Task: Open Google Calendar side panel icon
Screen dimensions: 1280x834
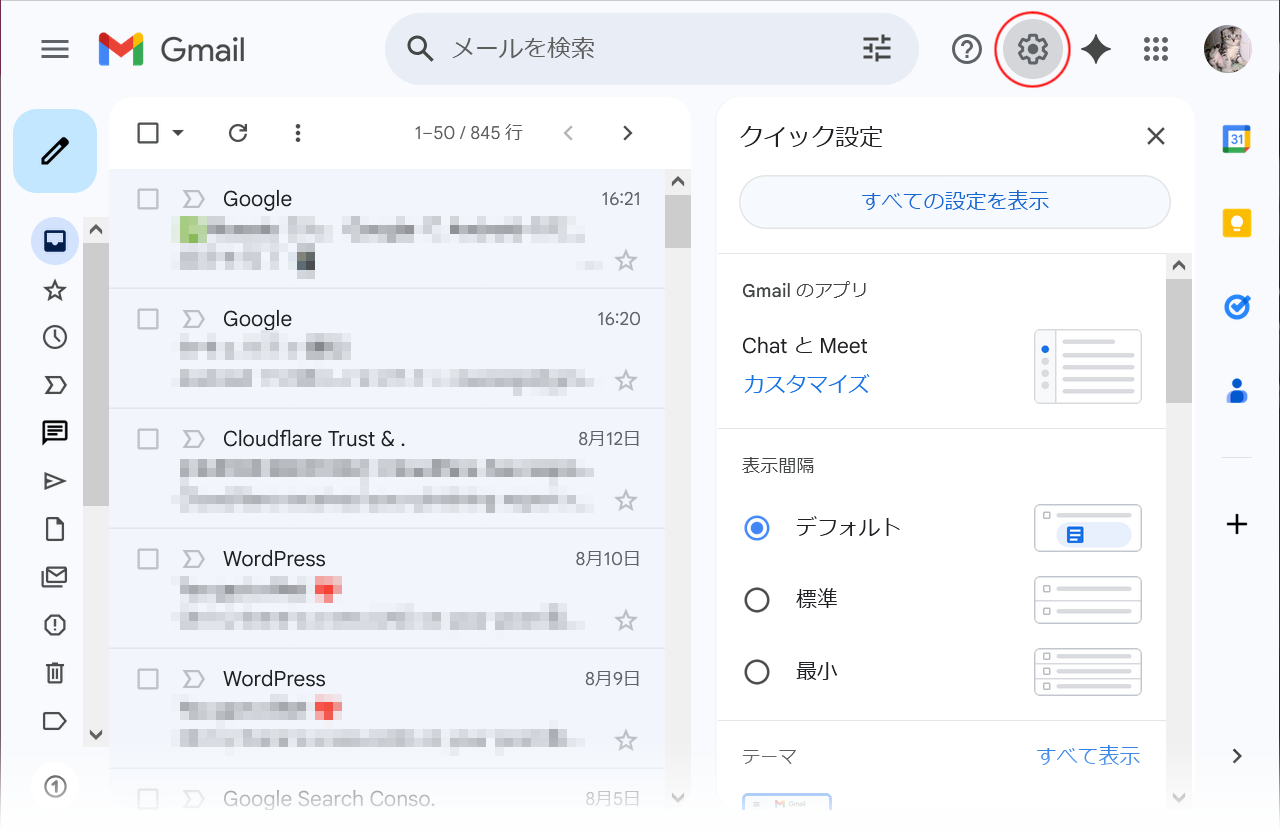Action: click(1237, 139)
